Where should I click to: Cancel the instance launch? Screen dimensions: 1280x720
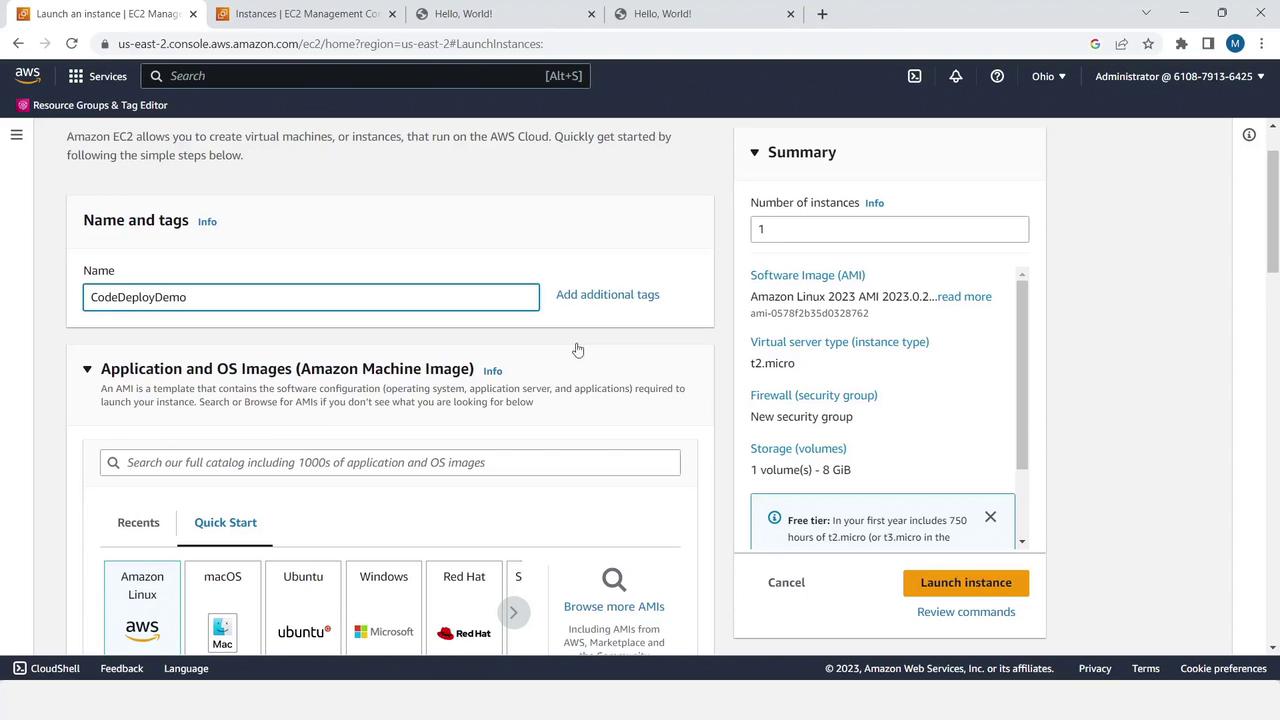(786, 583)
